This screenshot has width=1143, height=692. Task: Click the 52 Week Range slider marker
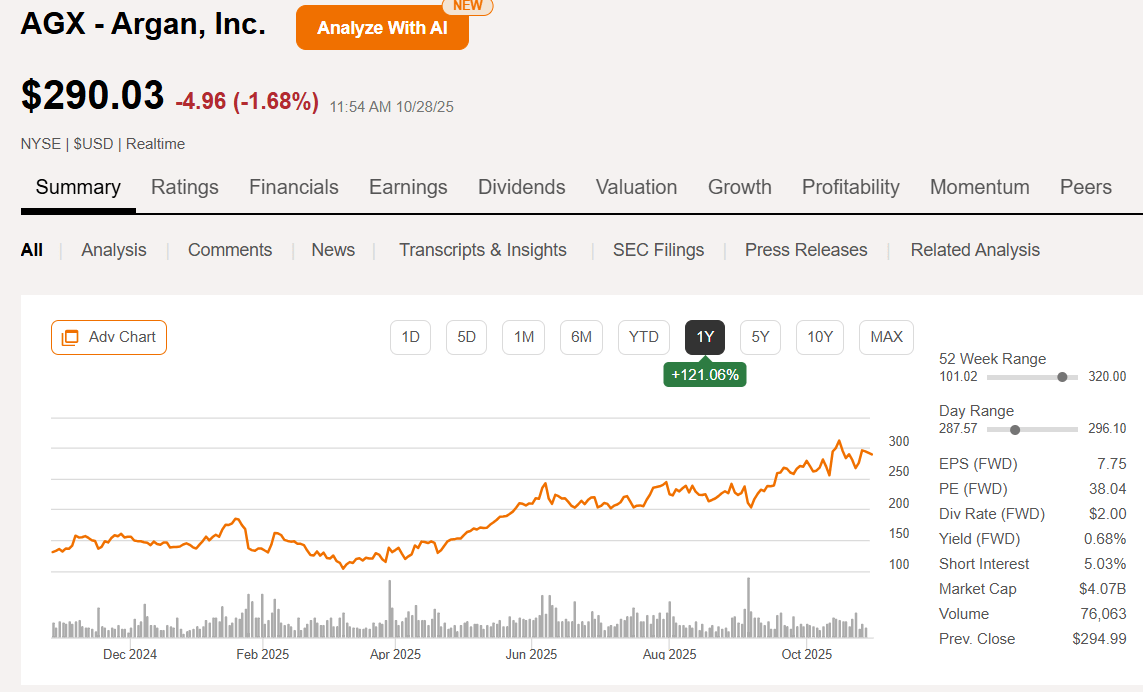coord(1062,377)
